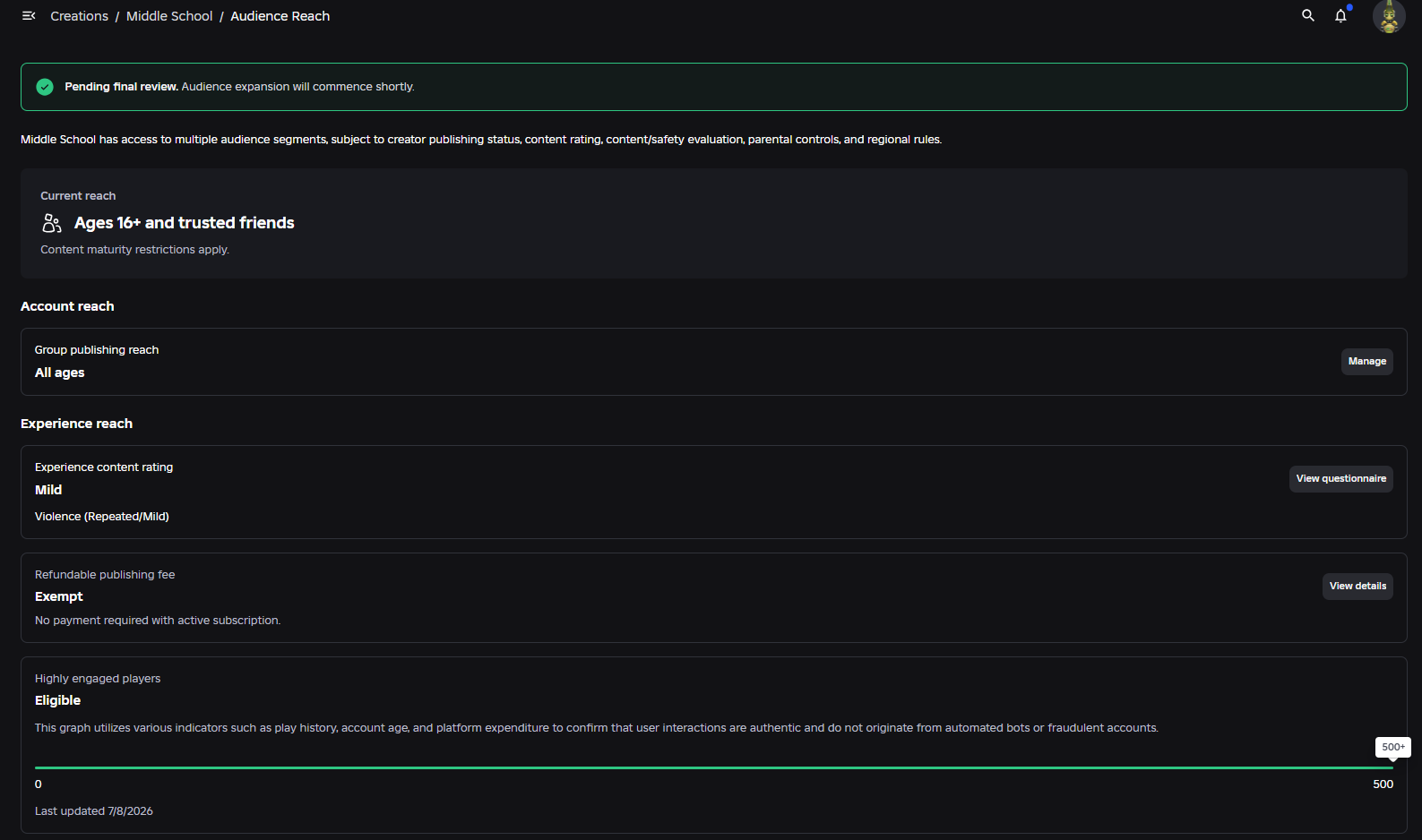The width and height of the screenshot is (1422, 840).
Task: Click the engaged players progress bar
Action: tap(714, 767)
